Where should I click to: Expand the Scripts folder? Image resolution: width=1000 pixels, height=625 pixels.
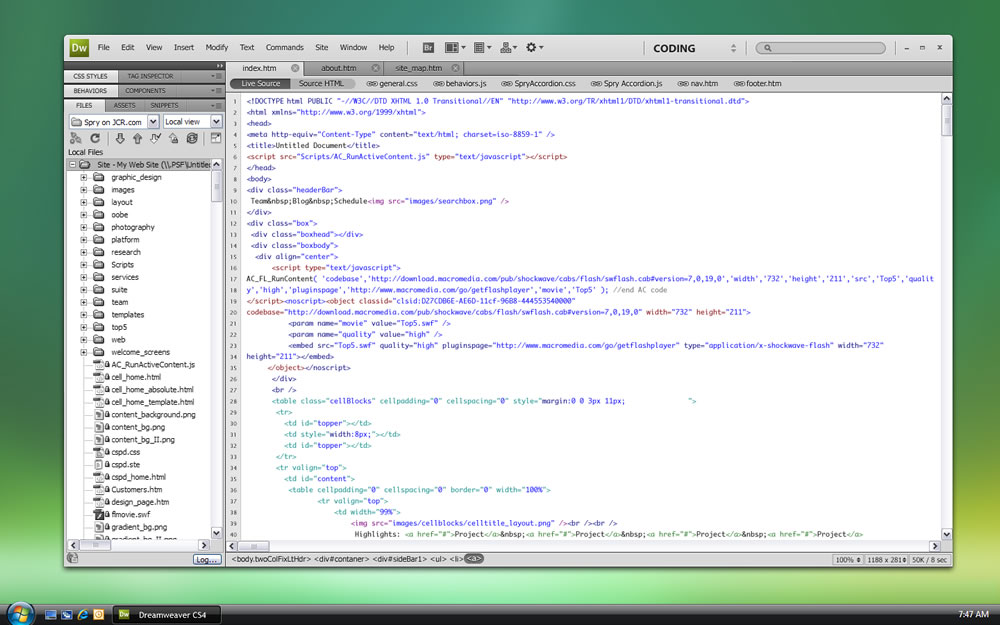pyautogui.click(x=84, y=265)
